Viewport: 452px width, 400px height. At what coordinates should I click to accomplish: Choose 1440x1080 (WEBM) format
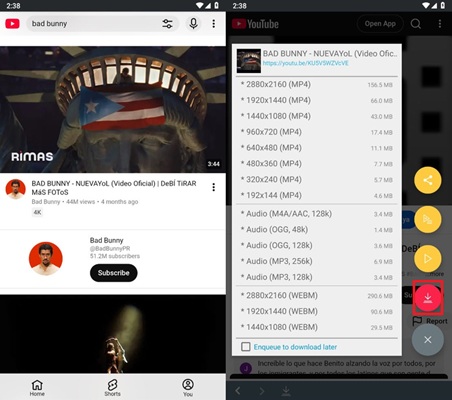(317, 327)
